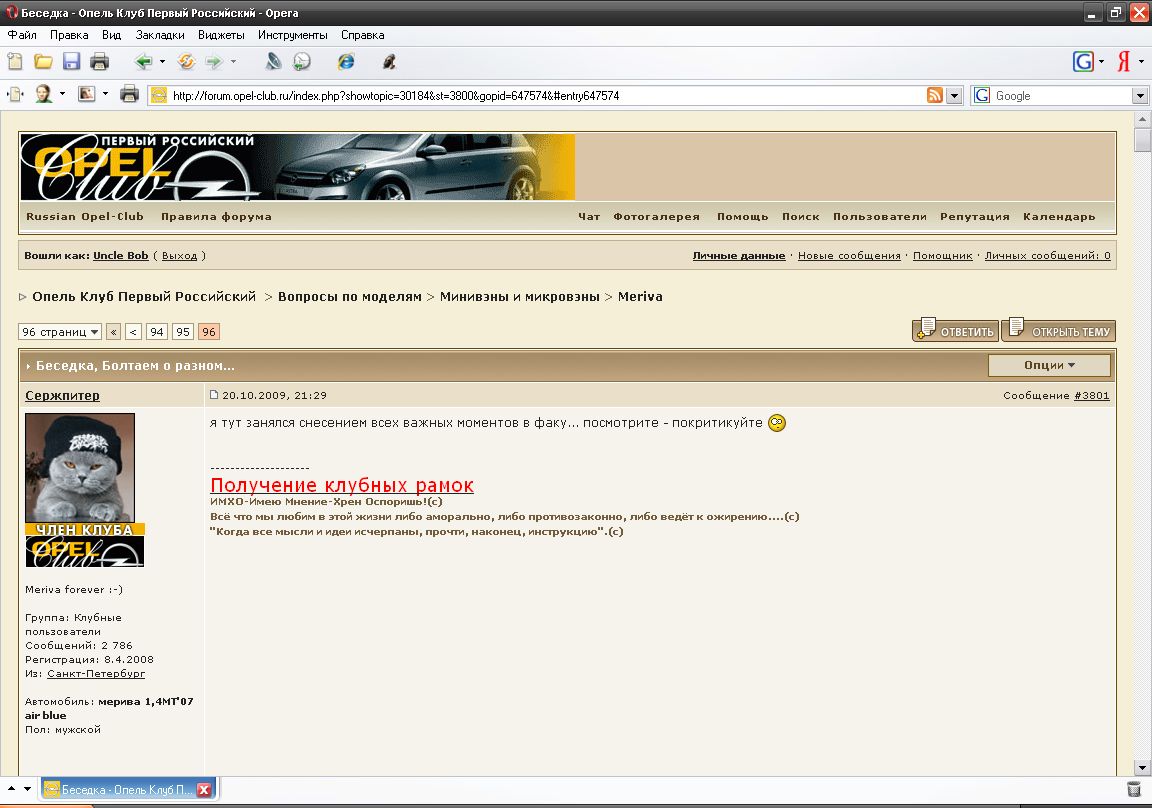Image resolution: width=1152 pixels, height=808 pixels.
Task: Go to page 95 of the thread
Action: pos(183,332)
